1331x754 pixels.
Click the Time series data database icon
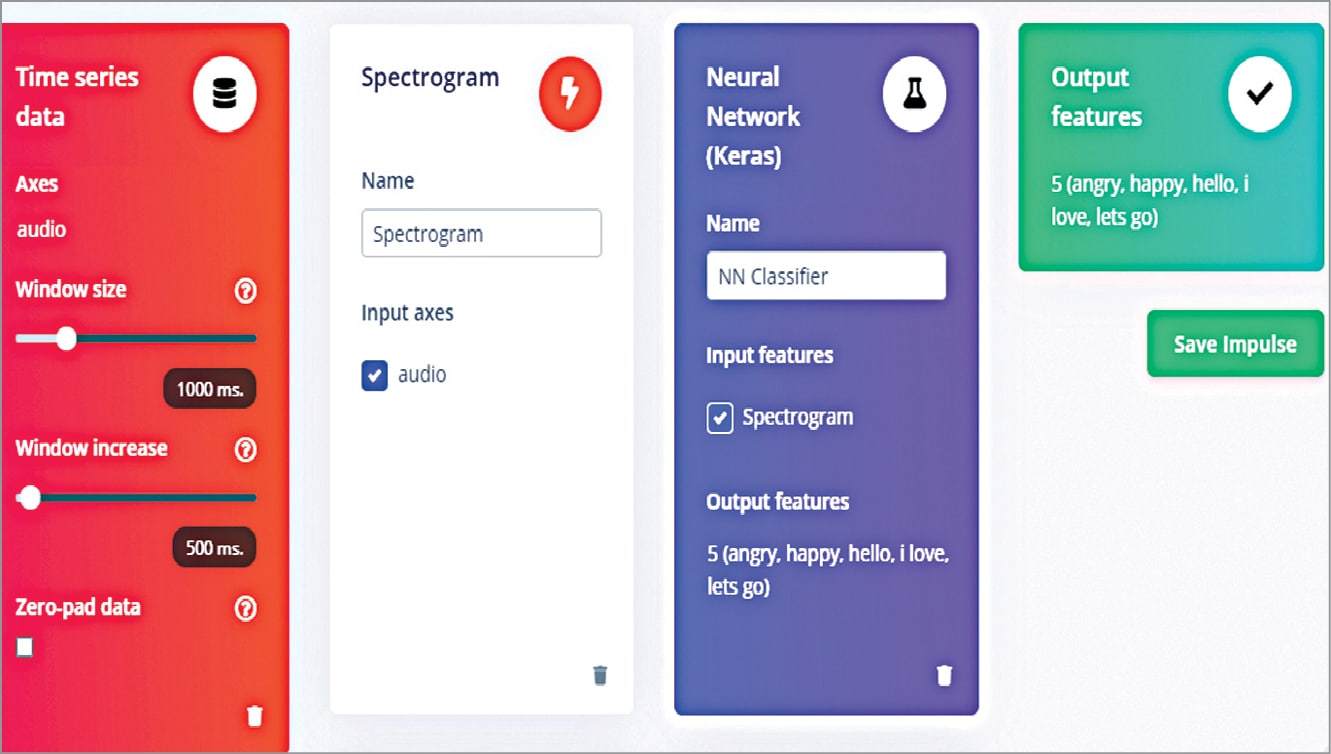tap(225, 94)
